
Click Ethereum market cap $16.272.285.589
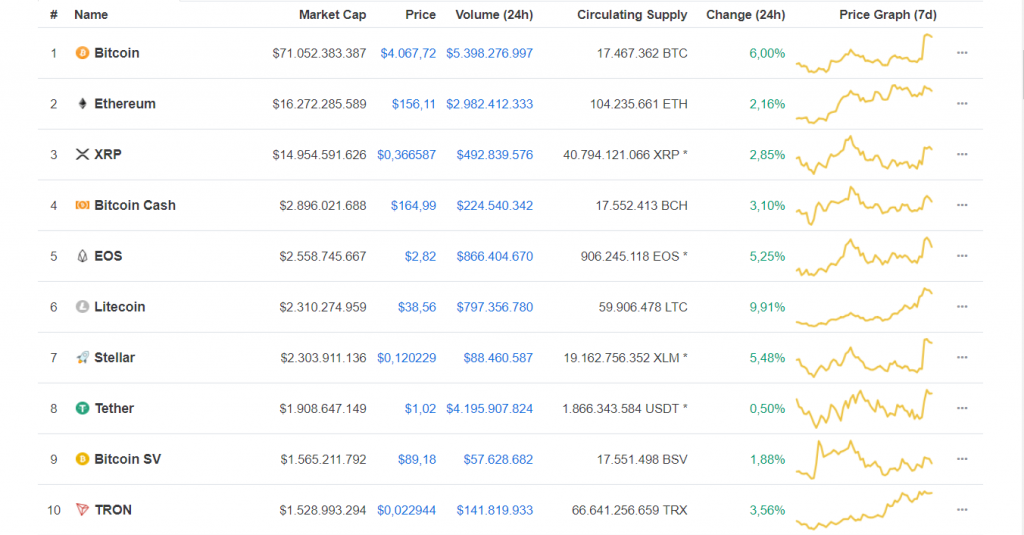[x=319, y=104]
